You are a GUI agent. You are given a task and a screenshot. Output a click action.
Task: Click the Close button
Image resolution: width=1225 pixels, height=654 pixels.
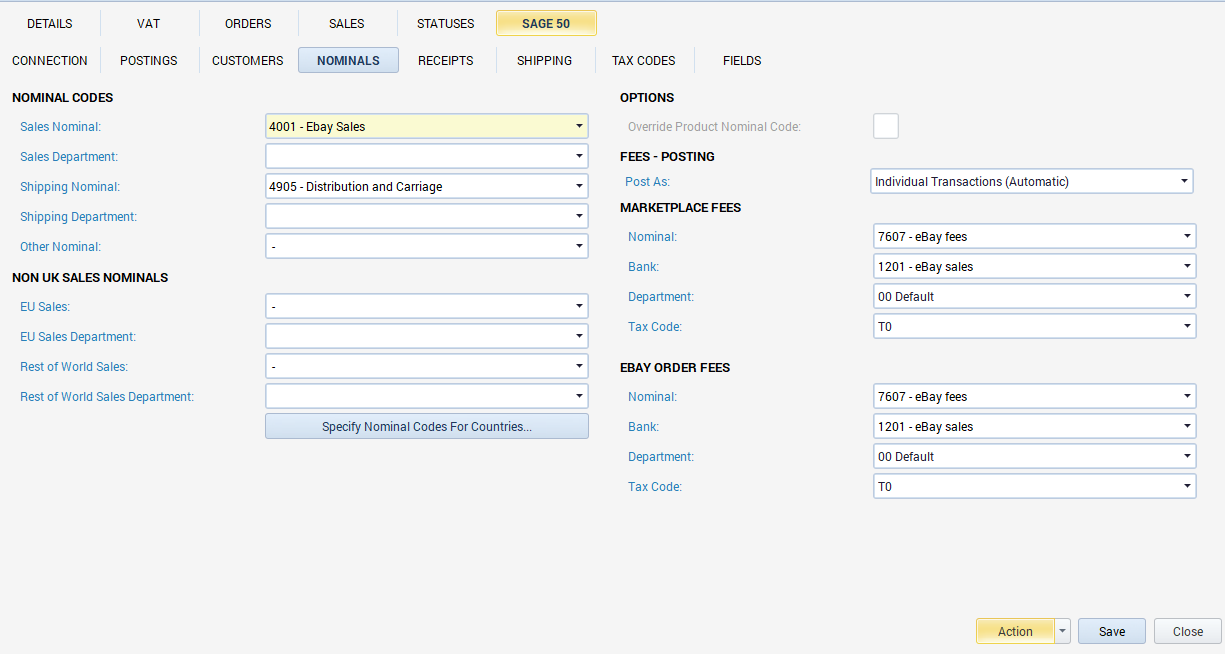pyautogui.click(x=1187, y=632)
